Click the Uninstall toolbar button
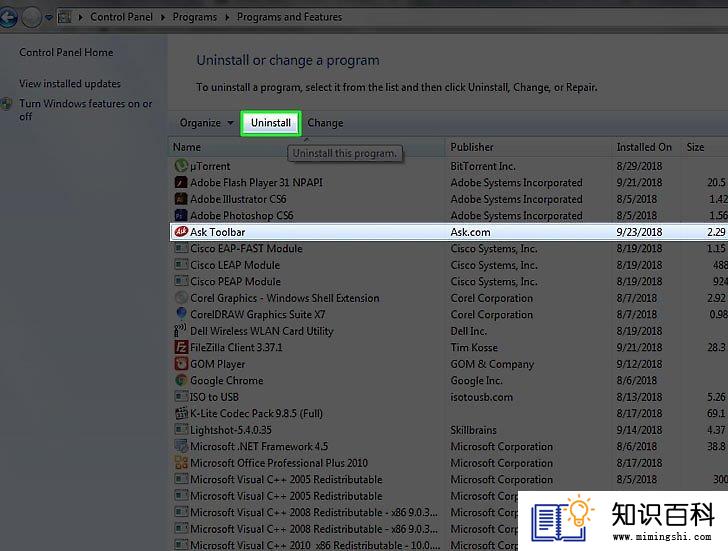Image resolution: width=728 pixels, height=551 pixels. (x=271, y=123)
